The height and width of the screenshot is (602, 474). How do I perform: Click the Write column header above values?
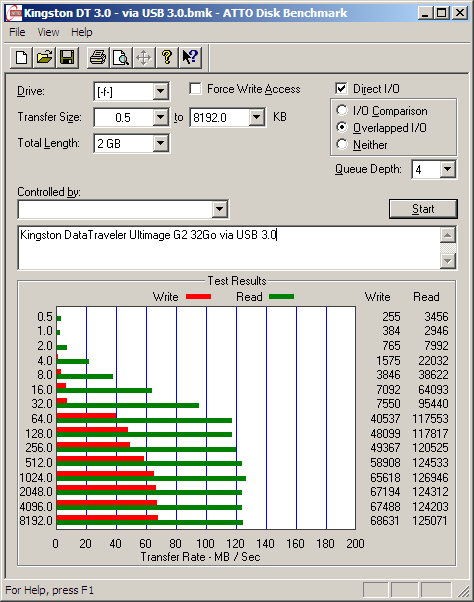pyautogui.click(x=377, y=297)
